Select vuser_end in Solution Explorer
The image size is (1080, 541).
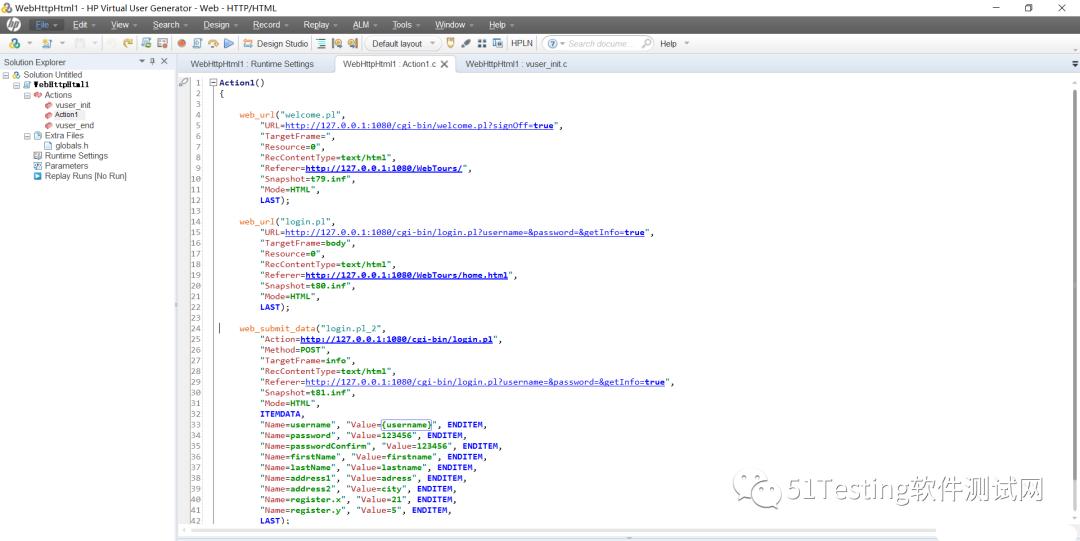click(74, 125)
